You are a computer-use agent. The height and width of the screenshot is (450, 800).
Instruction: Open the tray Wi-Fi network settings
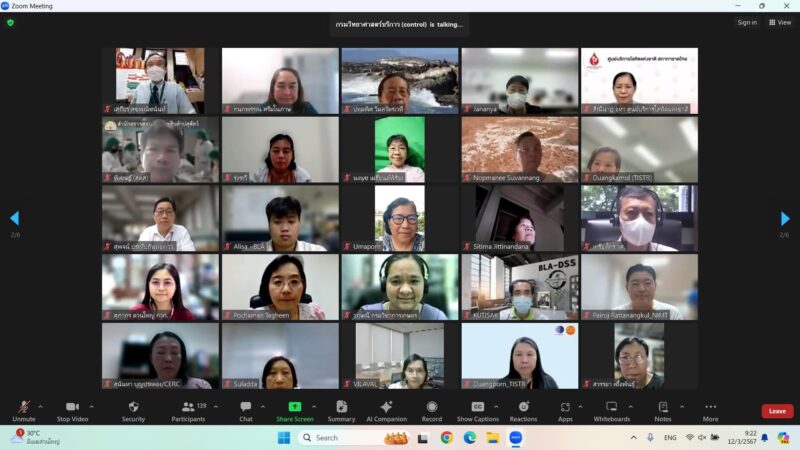click(x=690, y=438)
